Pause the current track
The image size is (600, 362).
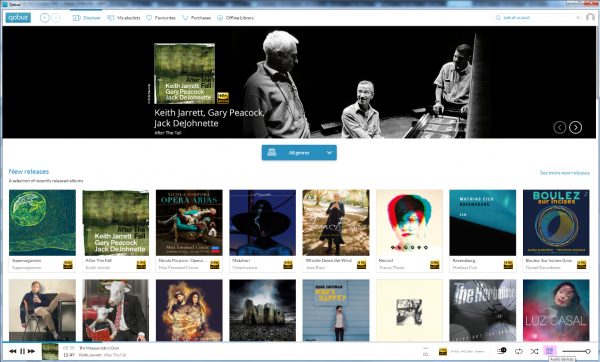23,351
